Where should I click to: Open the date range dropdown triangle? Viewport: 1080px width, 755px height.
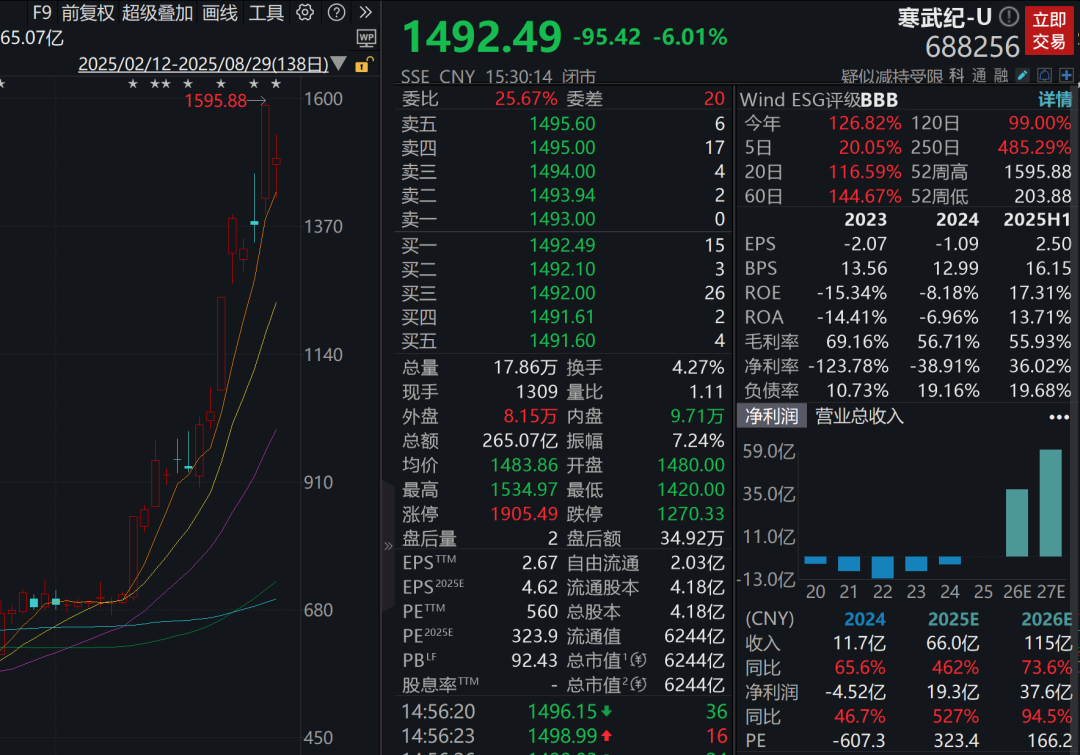point(338,64)
